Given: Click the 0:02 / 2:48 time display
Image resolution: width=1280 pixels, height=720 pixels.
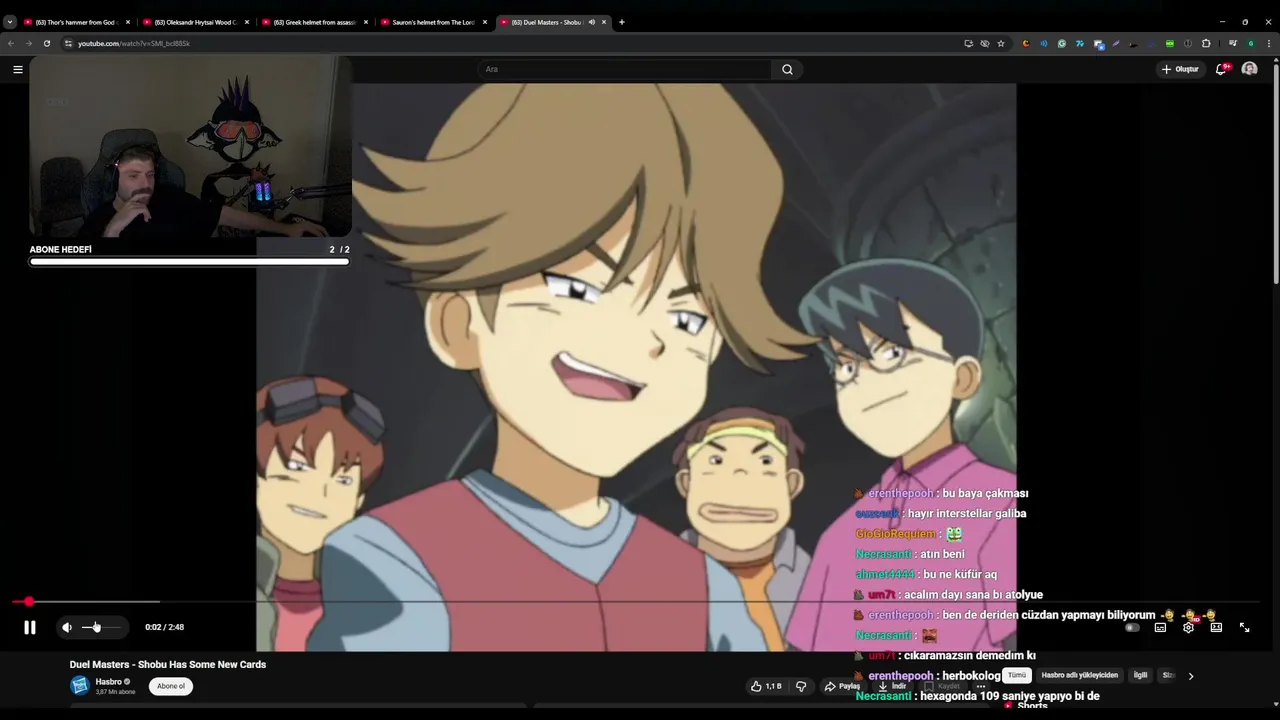Looking at the screenshot, I should pos(164,627).
